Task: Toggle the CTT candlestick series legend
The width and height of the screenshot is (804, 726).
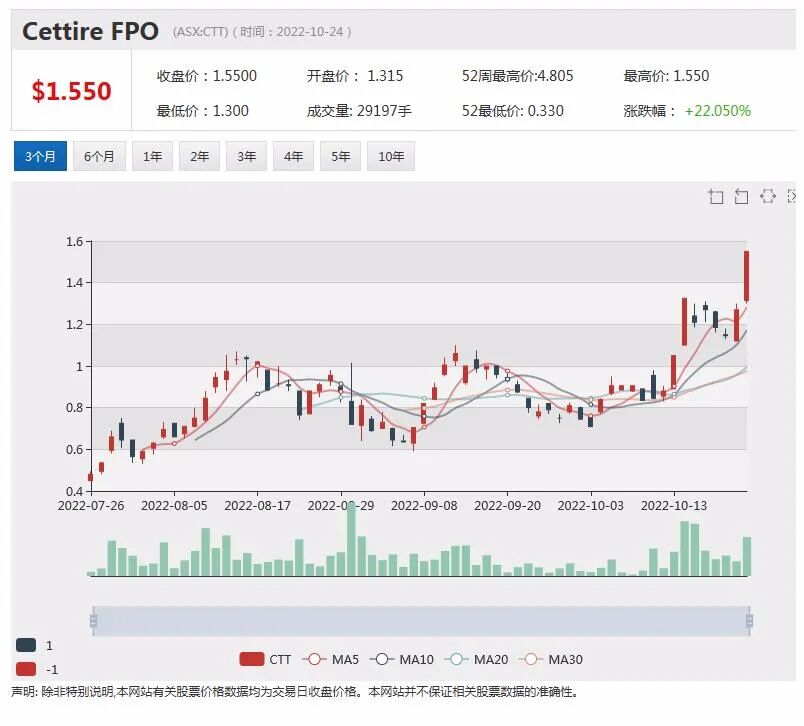Action: [265, 659]
